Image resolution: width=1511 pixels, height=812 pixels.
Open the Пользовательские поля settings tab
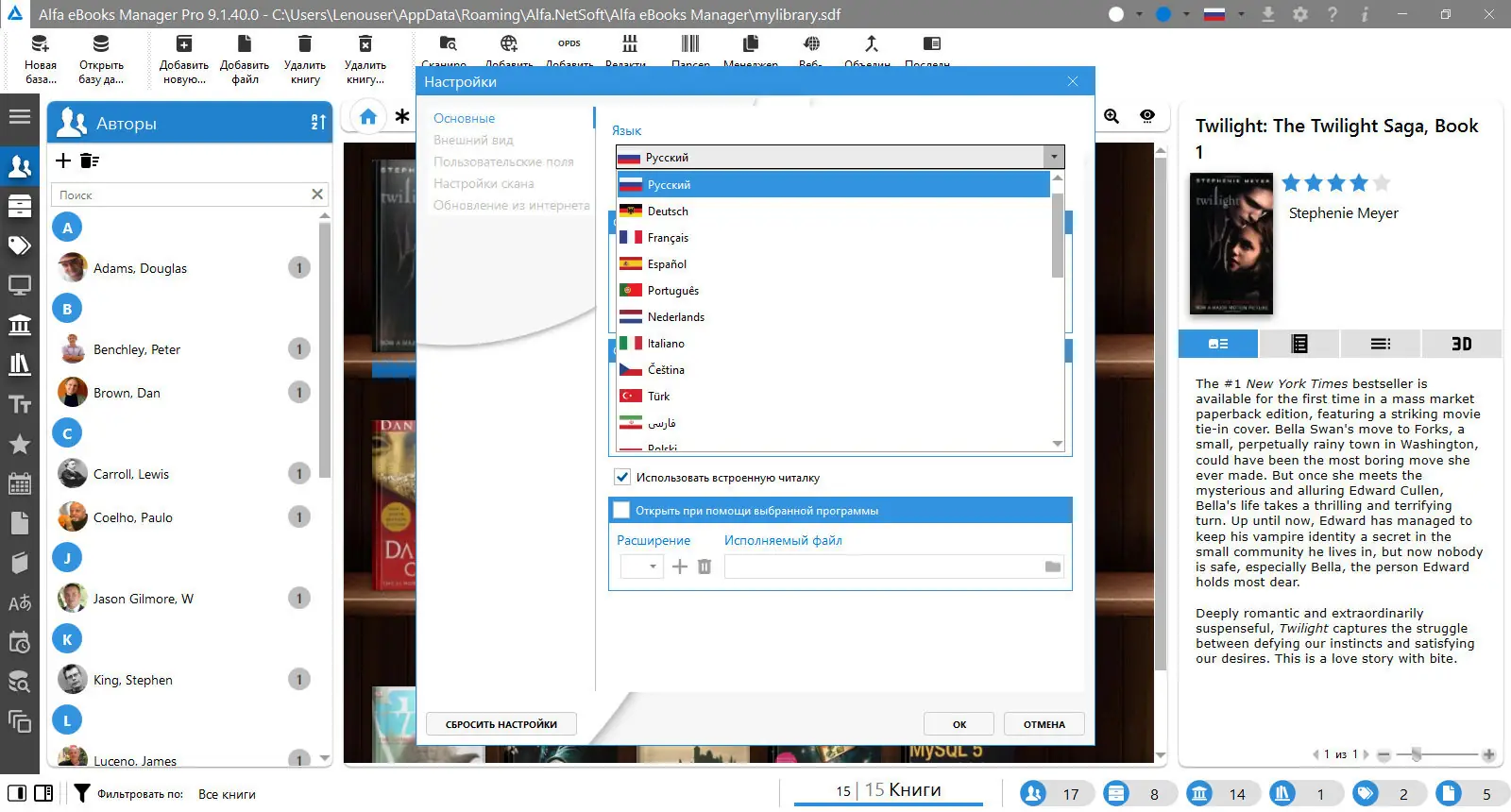503,161
